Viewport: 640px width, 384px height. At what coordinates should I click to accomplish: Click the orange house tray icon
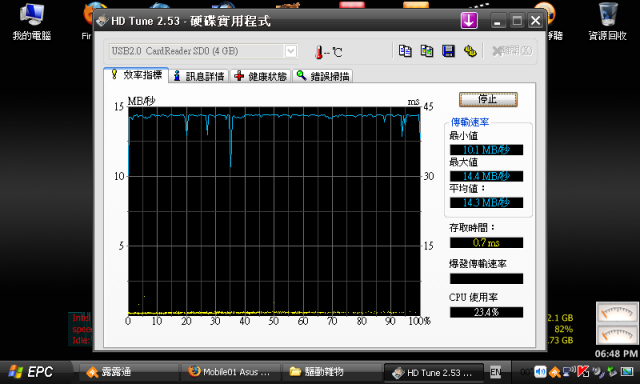554,372
